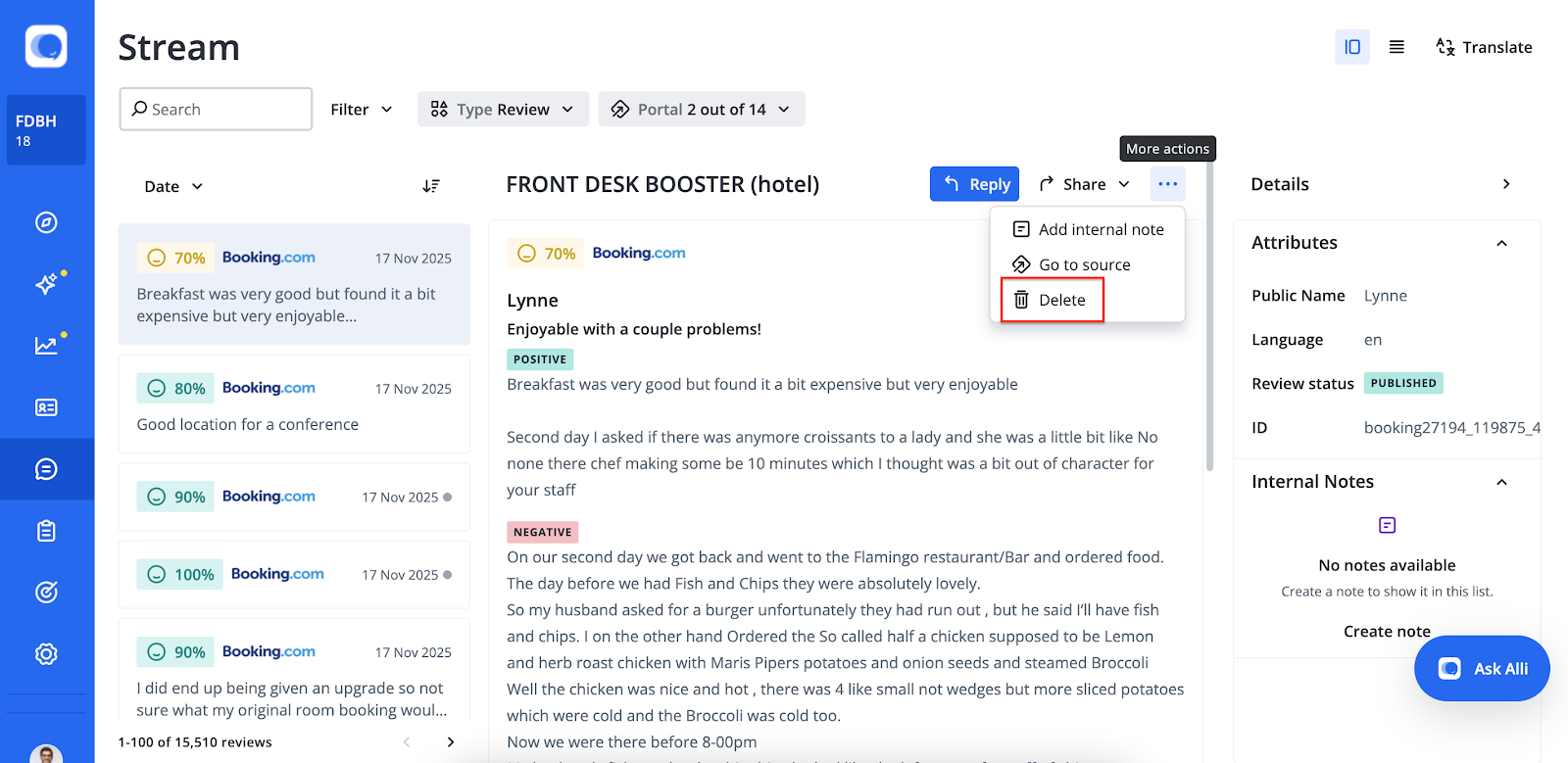
Task: Open the contact card icon in sidebar
Action: coord(46,407)
